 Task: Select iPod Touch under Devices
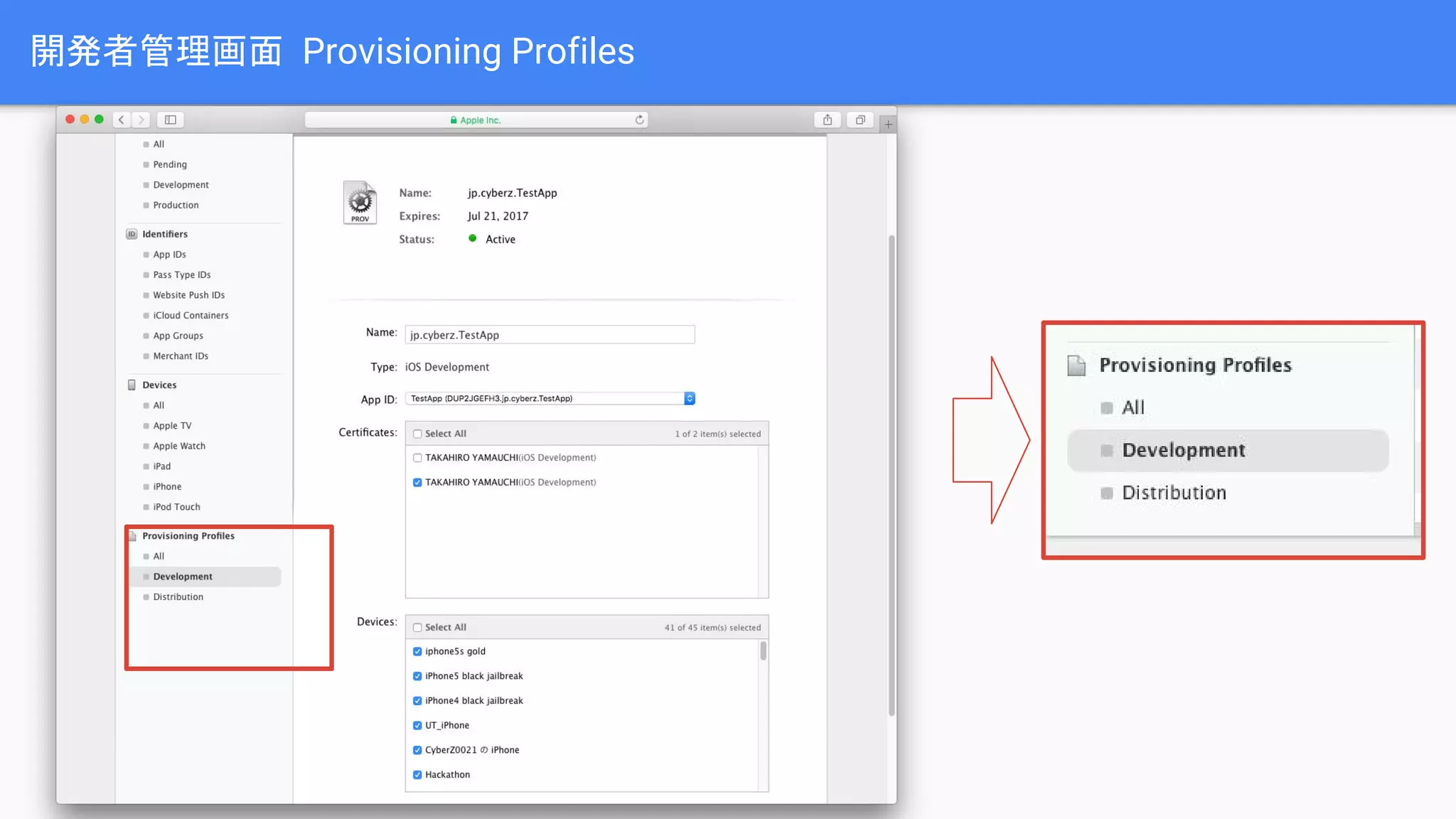[176, 507]
